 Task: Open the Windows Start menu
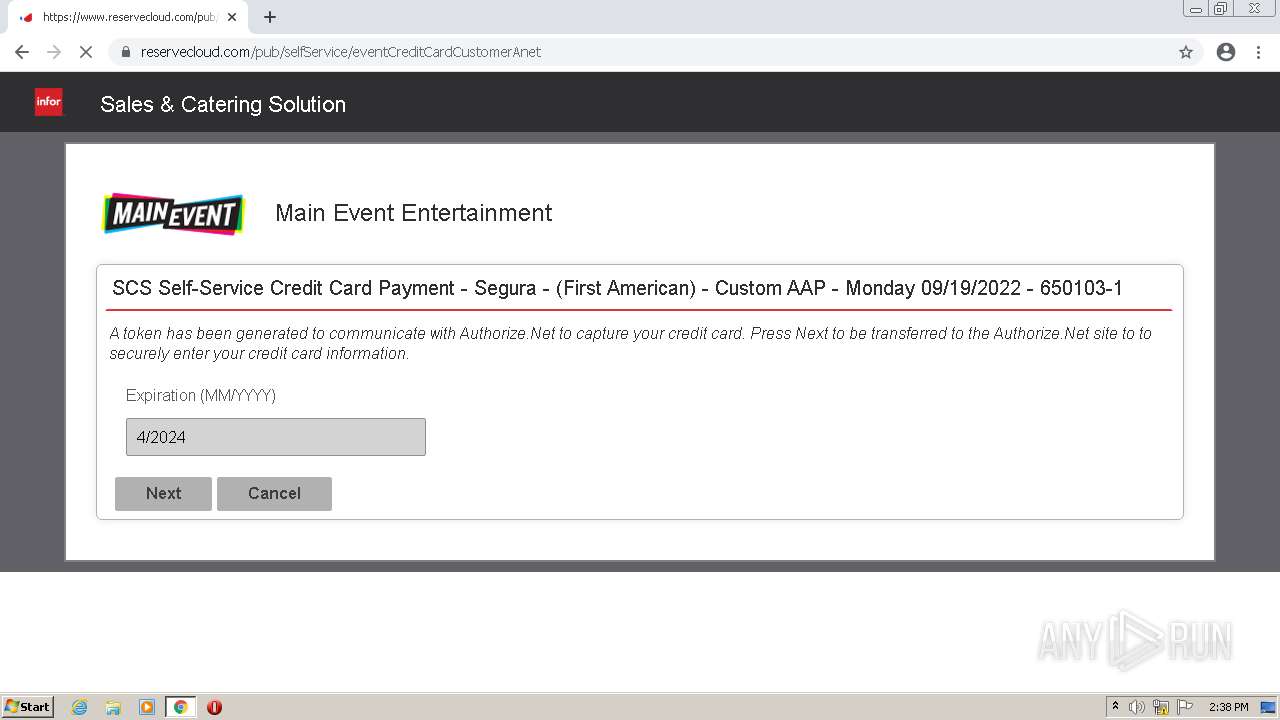[28, 707]
